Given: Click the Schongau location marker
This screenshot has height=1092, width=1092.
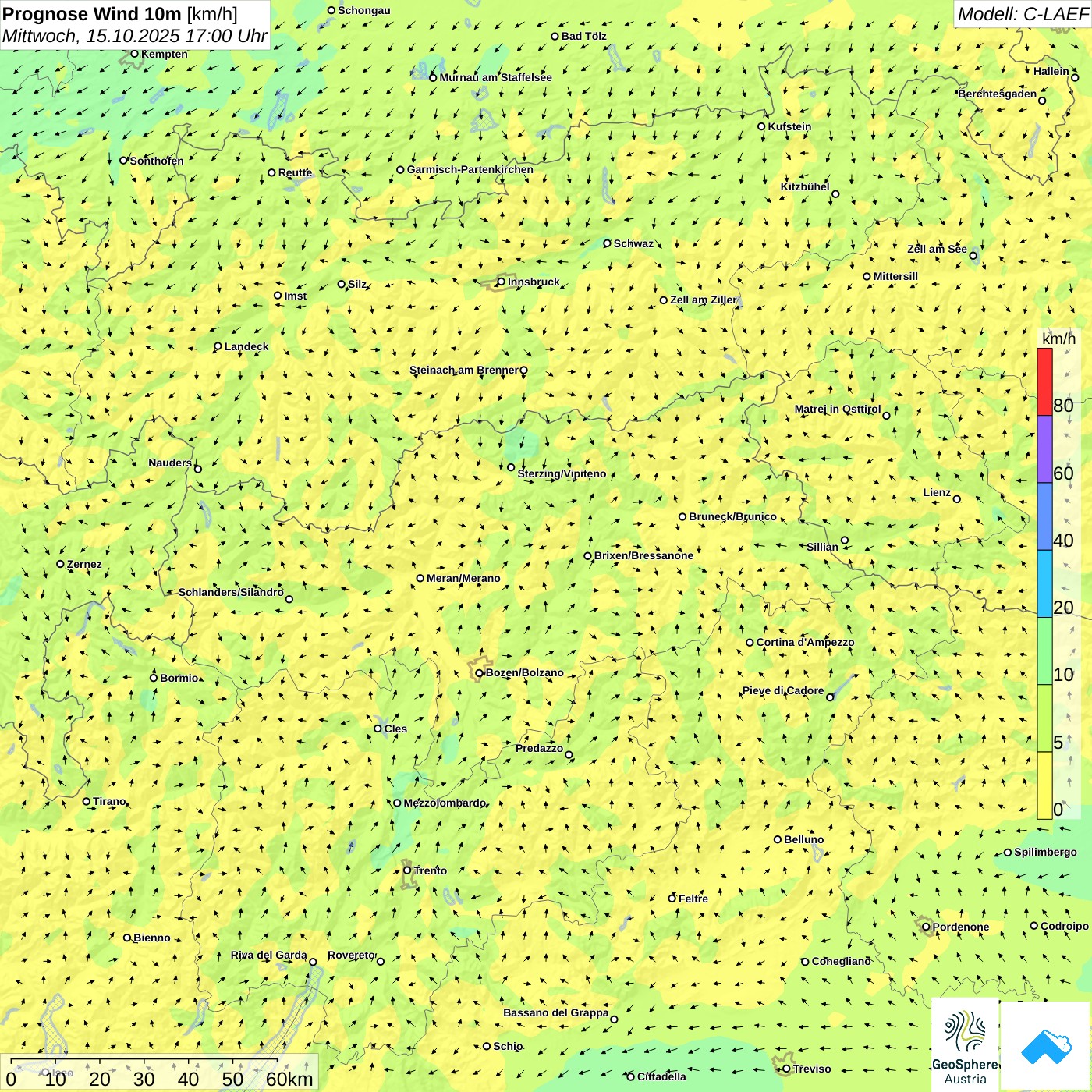Looking at the screenshot, I should tap(331, 10).
